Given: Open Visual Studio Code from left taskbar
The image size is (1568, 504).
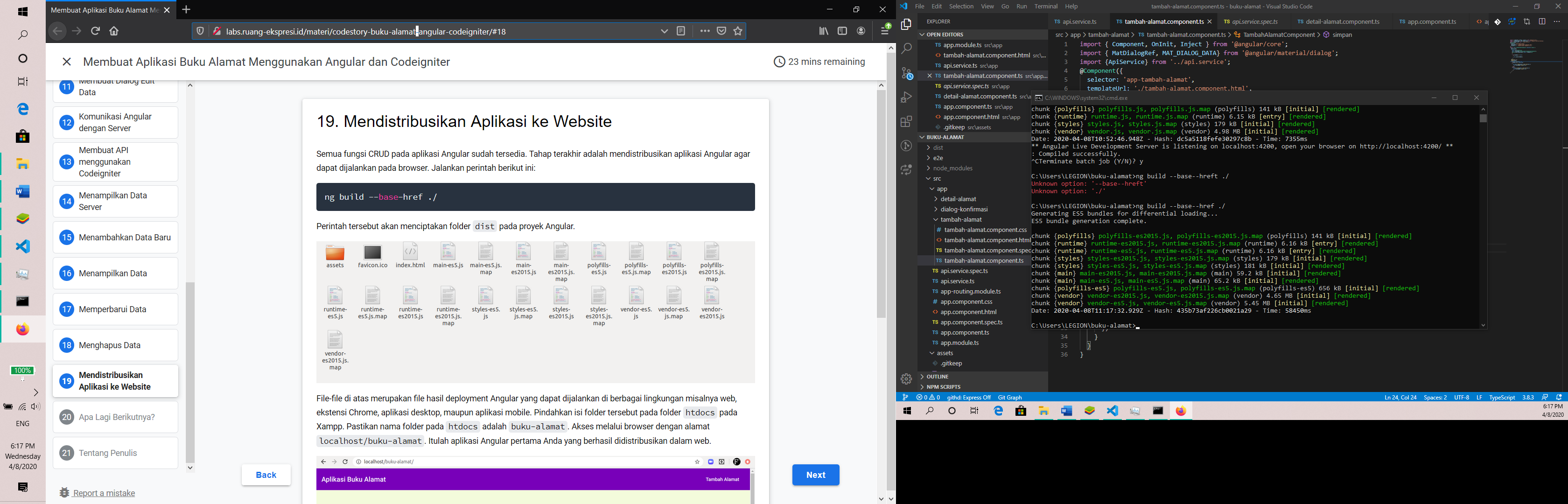Looking at the screenshot, I should (x=22, y=246).
